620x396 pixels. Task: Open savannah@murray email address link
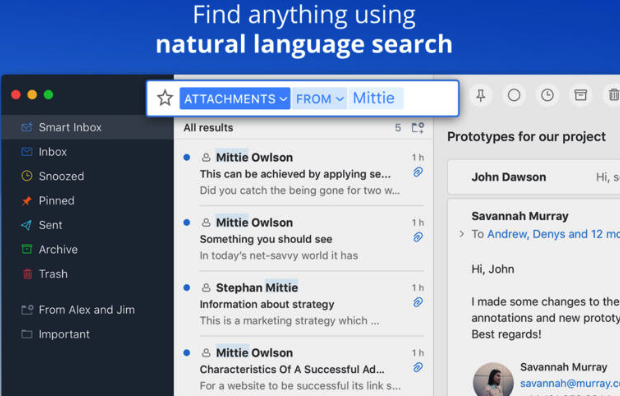[570, 383]
